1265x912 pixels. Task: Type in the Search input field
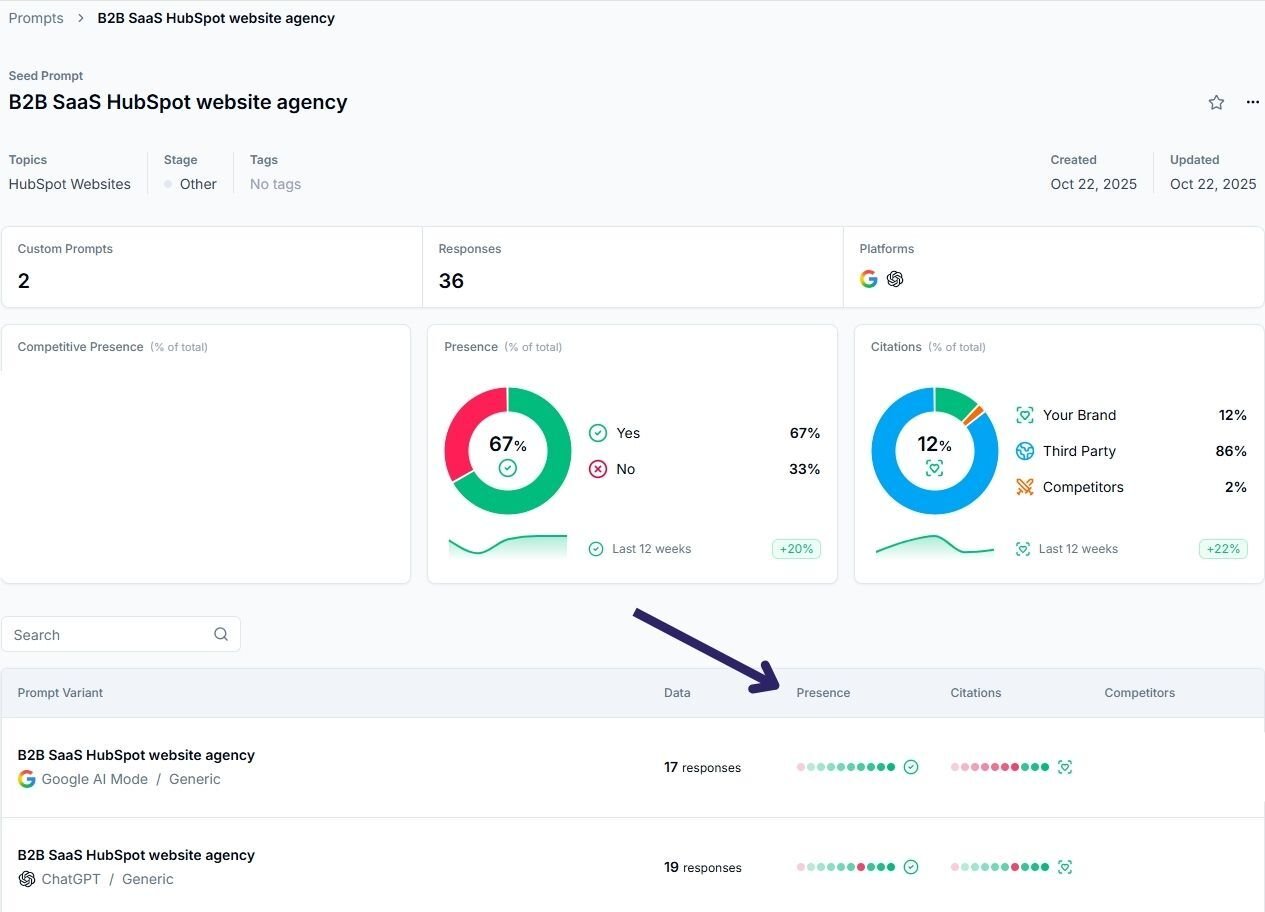coord(110,634)
